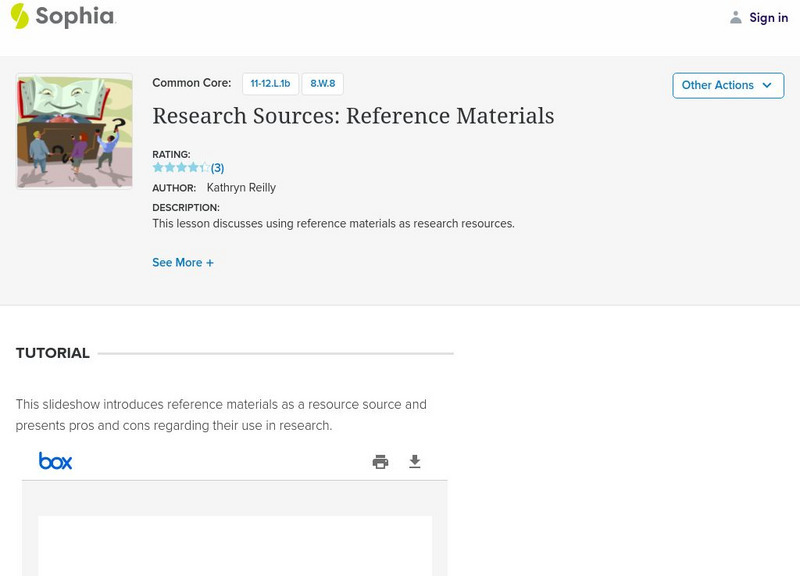Click the TUTORIAL section heading
Image resolution: width=800 pixels, height=576 pixels.
tap(53, 353)
